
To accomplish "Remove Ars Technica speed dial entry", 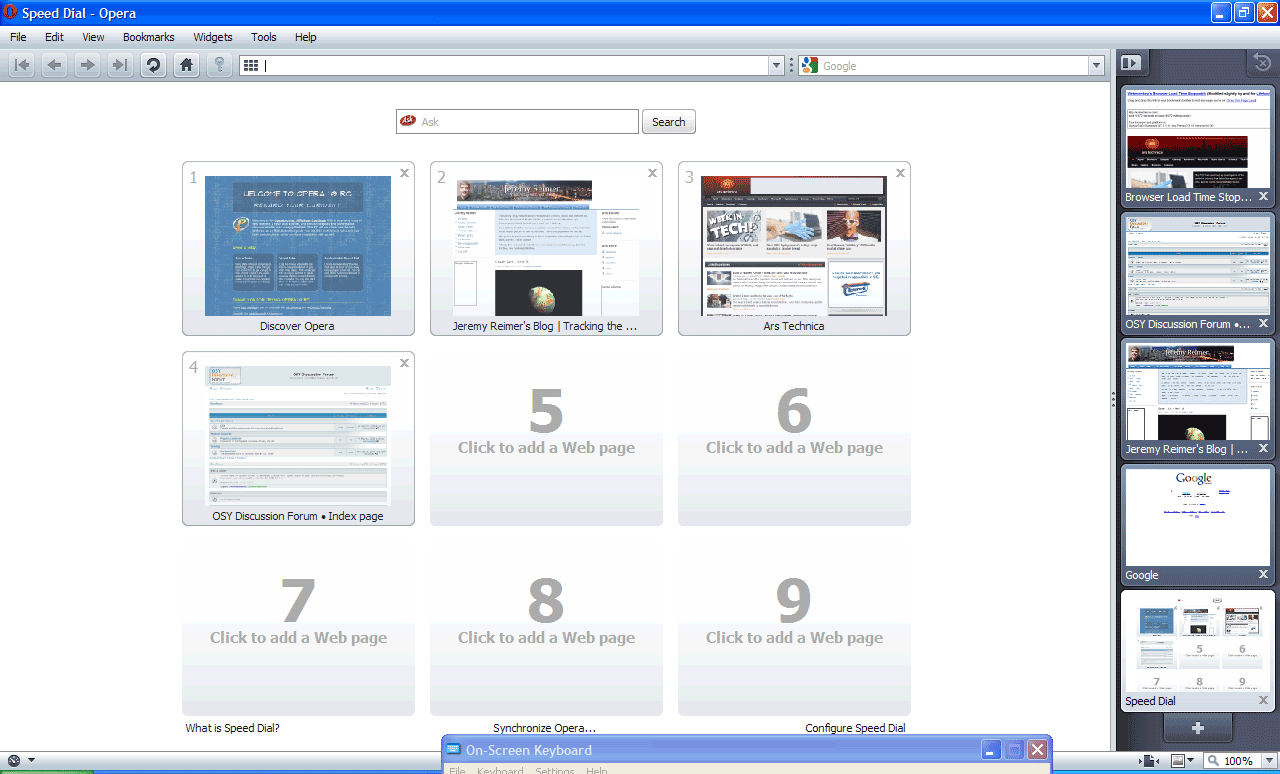I will [900, 173].
